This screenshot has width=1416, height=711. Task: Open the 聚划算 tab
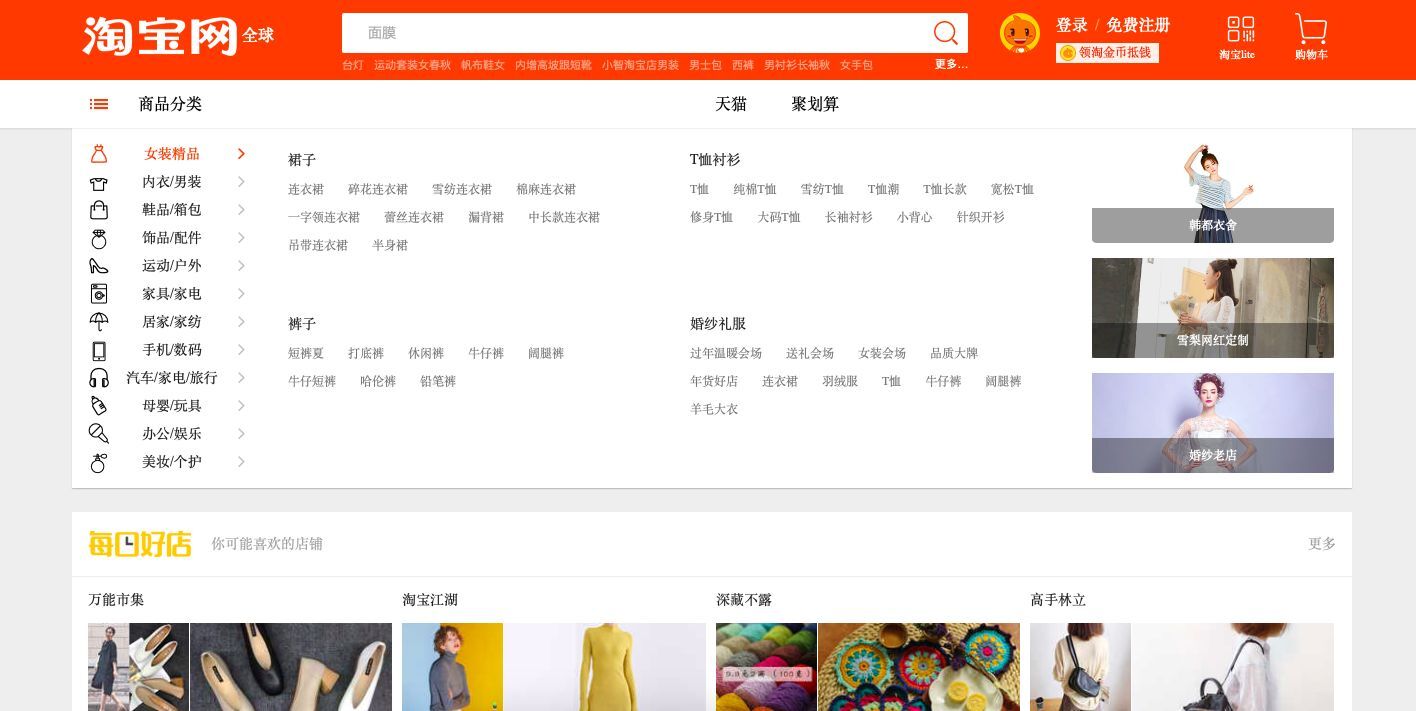(815, 104)
